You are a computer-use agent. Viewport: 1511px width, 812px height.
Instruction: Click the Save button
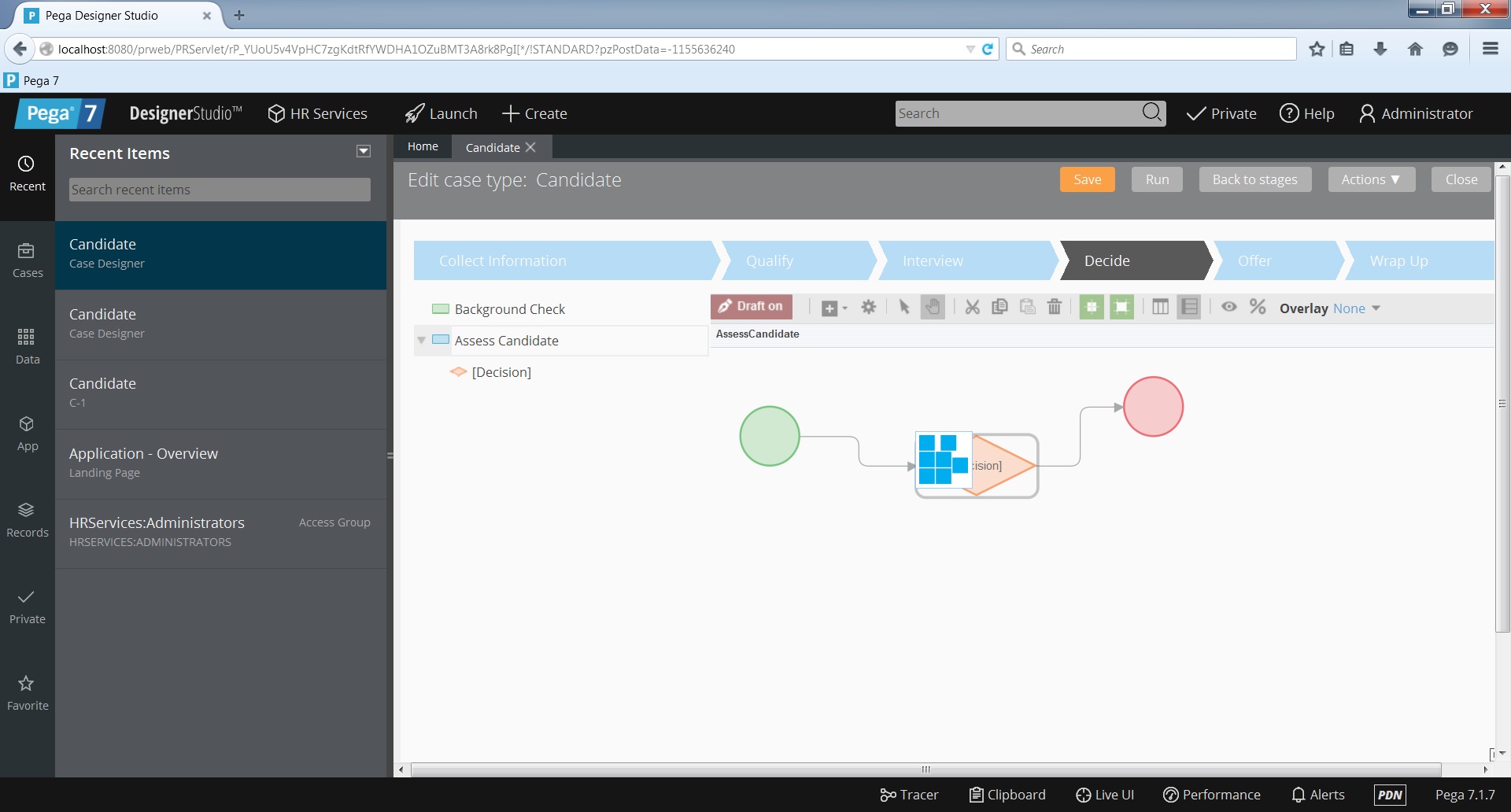pyautogui.click(x=1088, y=179)
